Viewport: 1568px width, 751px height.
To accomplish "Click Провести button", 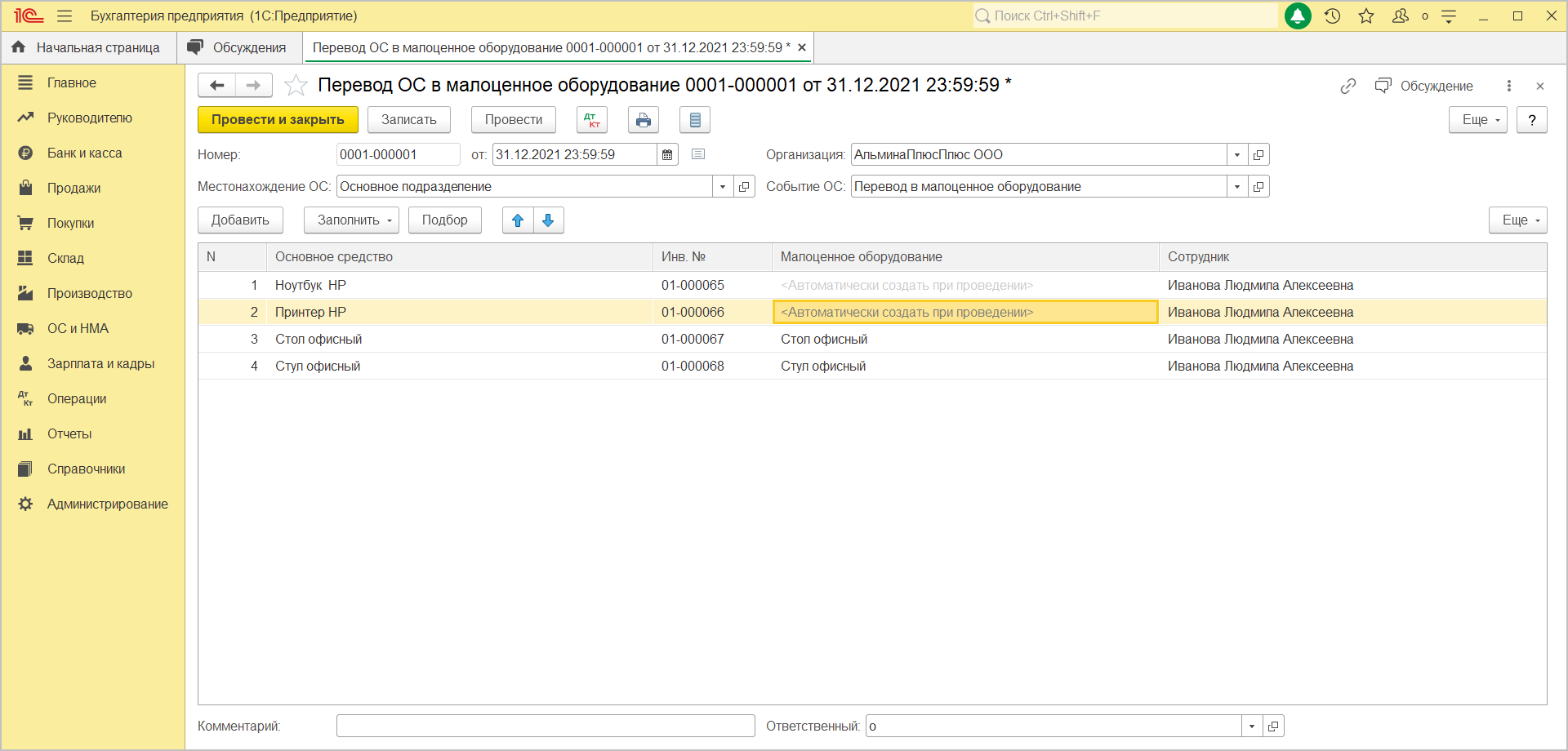I will (514, 120).
